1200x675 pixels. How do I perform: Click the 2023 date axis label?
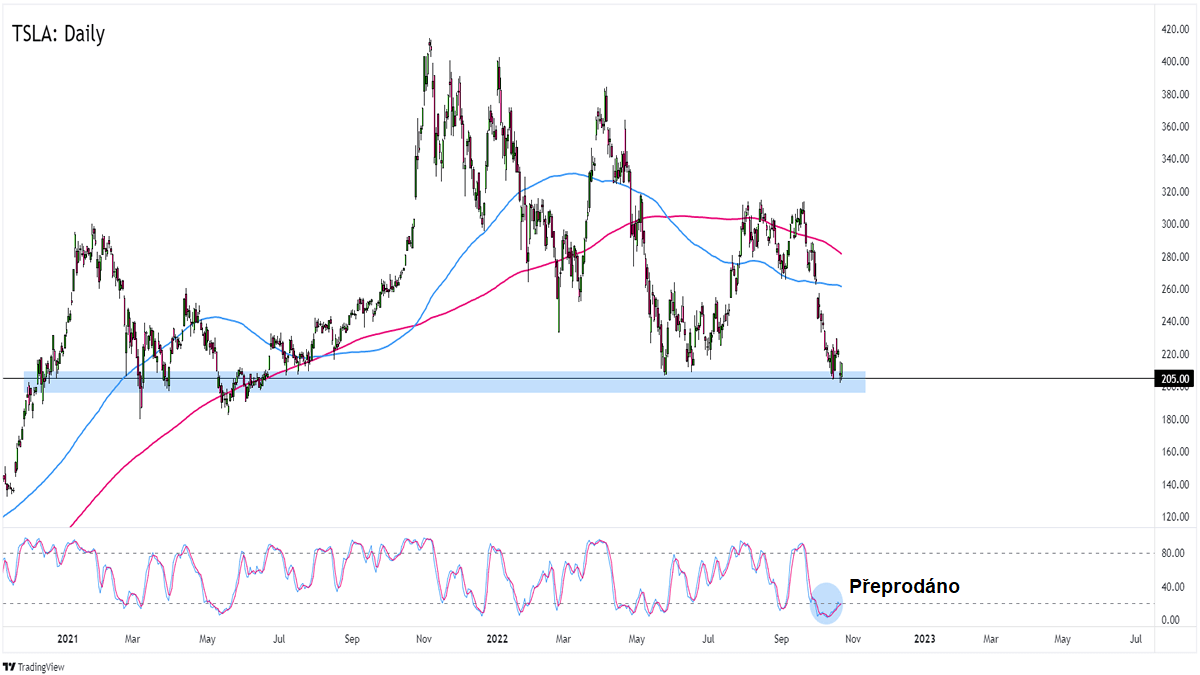(x=924, y=638)
